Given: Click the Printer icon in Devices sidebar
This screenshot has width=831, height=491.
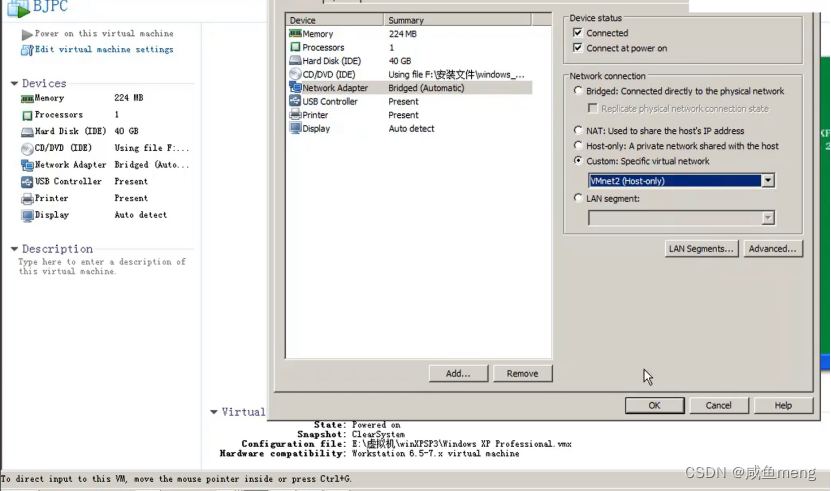Looking at the screenshot, I should [27, 199].
